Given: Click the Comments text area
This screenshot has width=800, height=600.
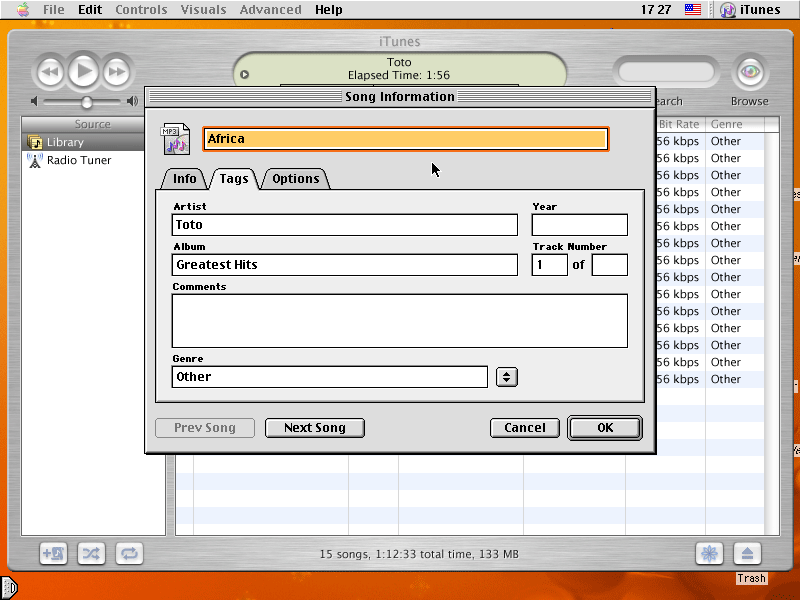Looking at the screenshot, I should pyautogui.click(x=400, y=321).
